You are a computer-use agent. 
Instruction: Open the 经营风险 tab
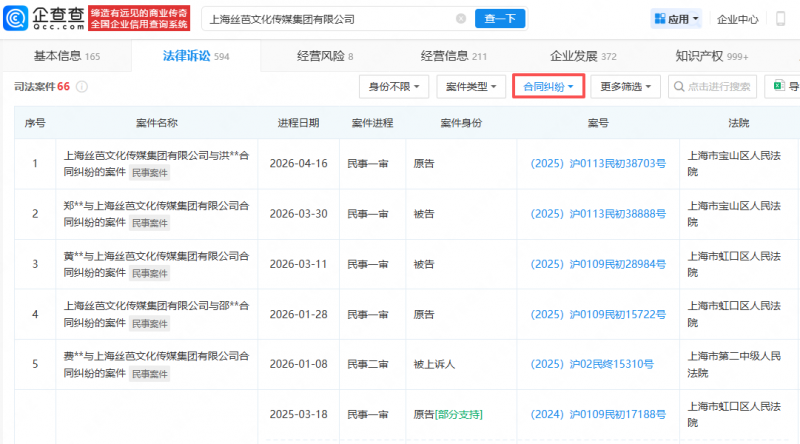tap(325, 56)
